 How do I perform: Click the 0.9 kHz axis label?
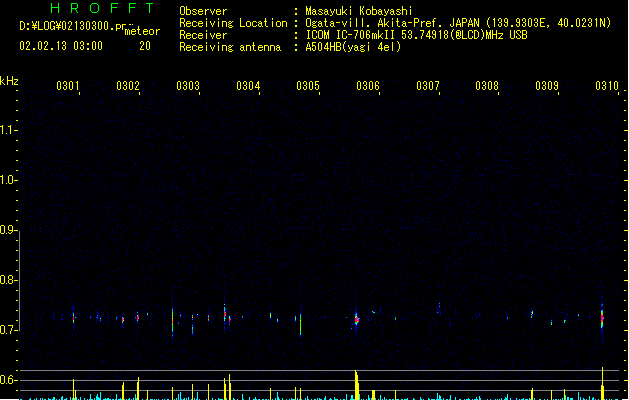pyautogui.click(x=8, y=230)
